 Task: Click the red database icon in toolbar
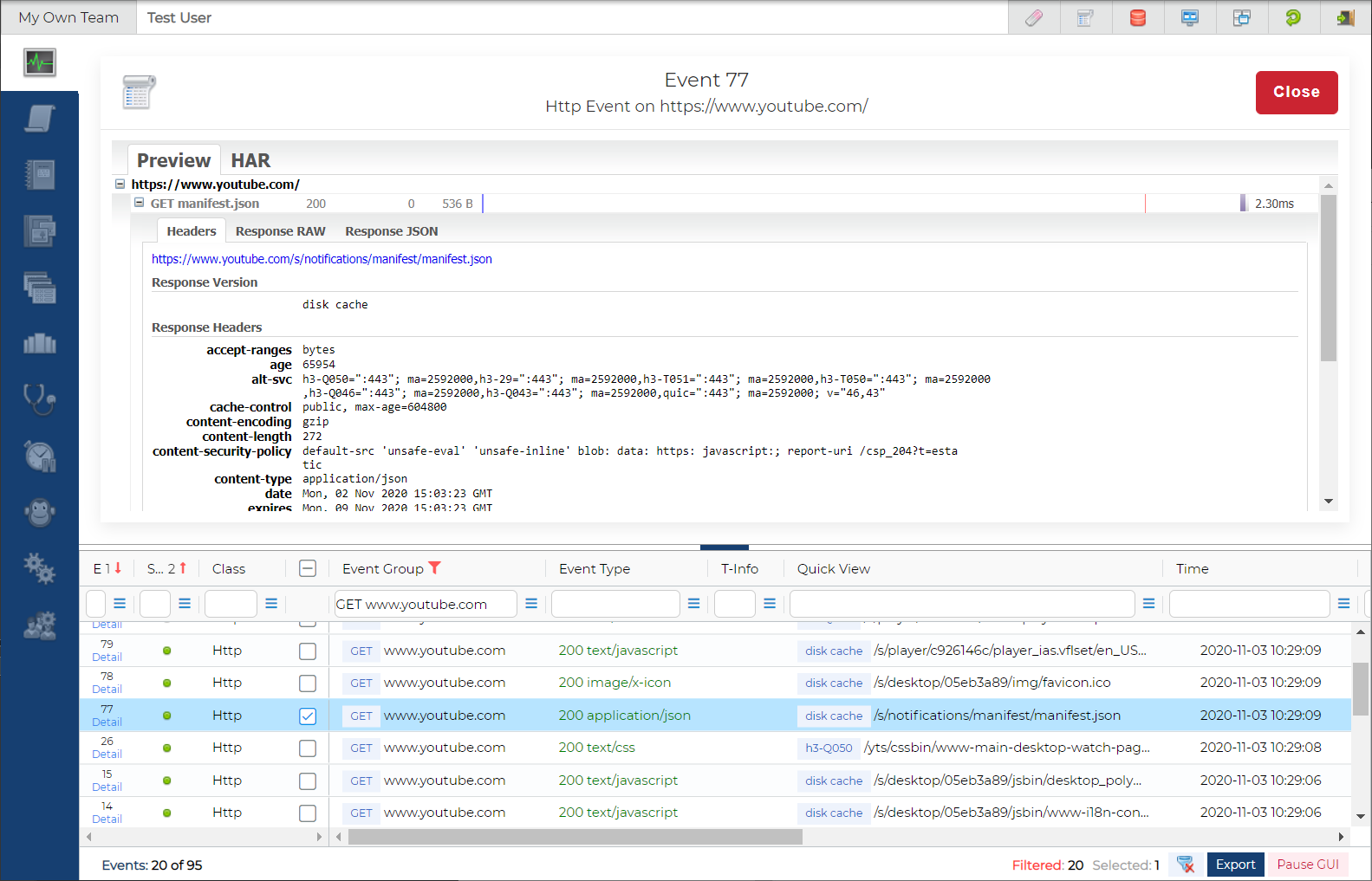point(1138,17)
